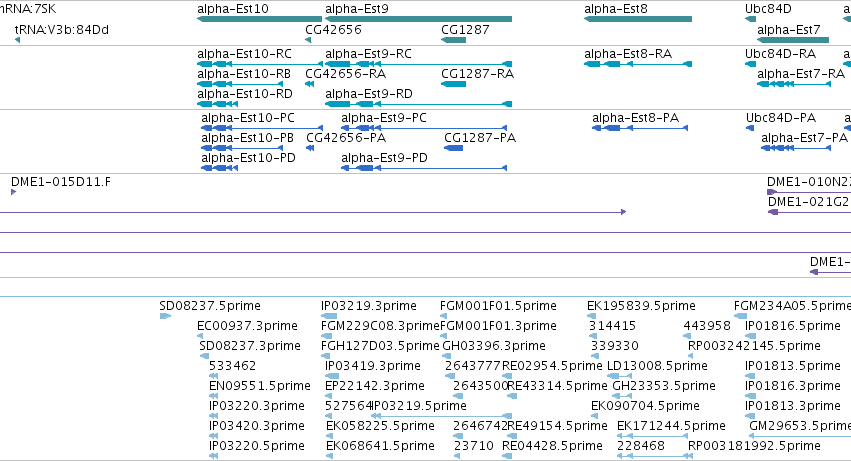The height and width of the screenshot is (461, 851).
Task: Click protein Ubc84D-PA
Action: pos(781,118)
